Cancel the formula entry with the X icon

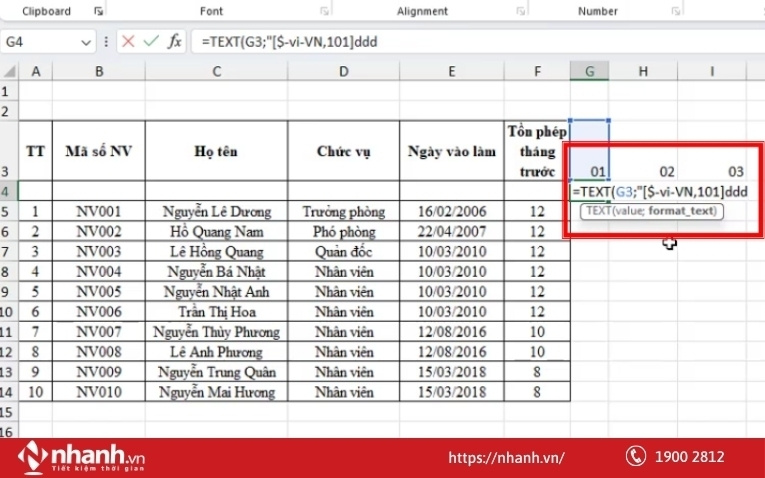pyautogui.click(x=128, y=41)
